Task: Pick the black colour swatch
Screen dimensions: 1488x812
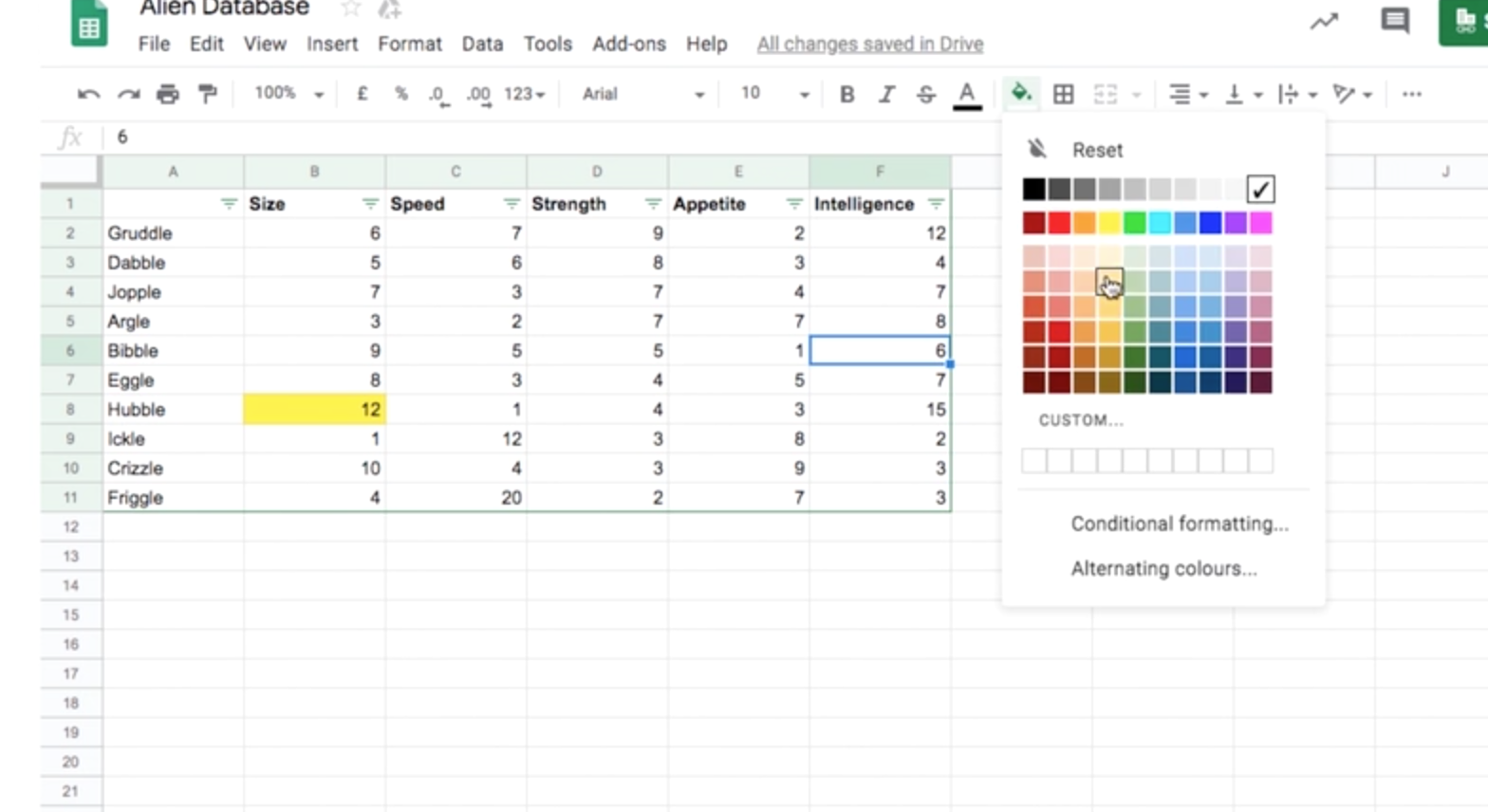Action: tap(1033, 189)
